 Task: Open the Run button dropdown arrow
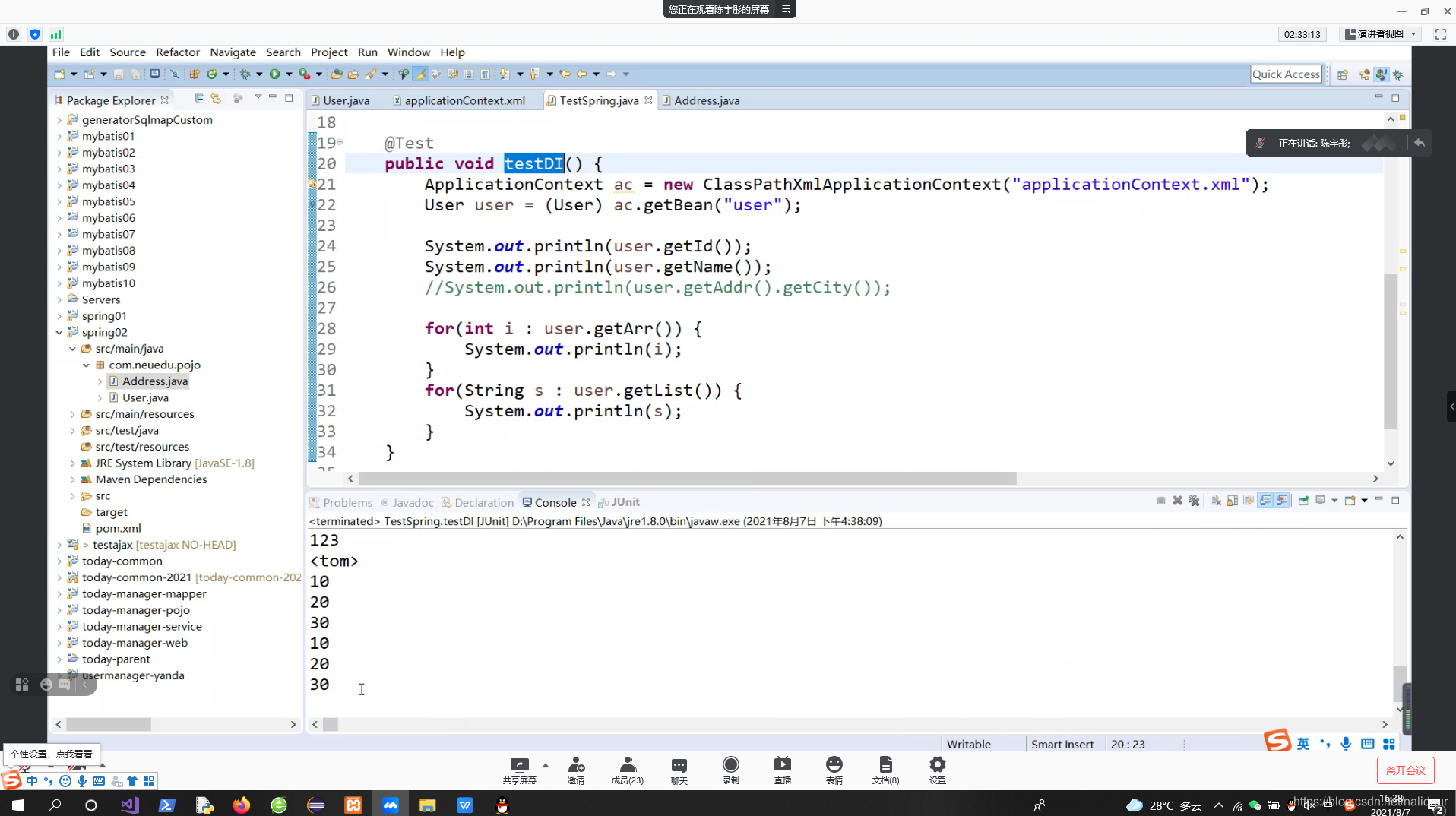click(x=289, y=74)
